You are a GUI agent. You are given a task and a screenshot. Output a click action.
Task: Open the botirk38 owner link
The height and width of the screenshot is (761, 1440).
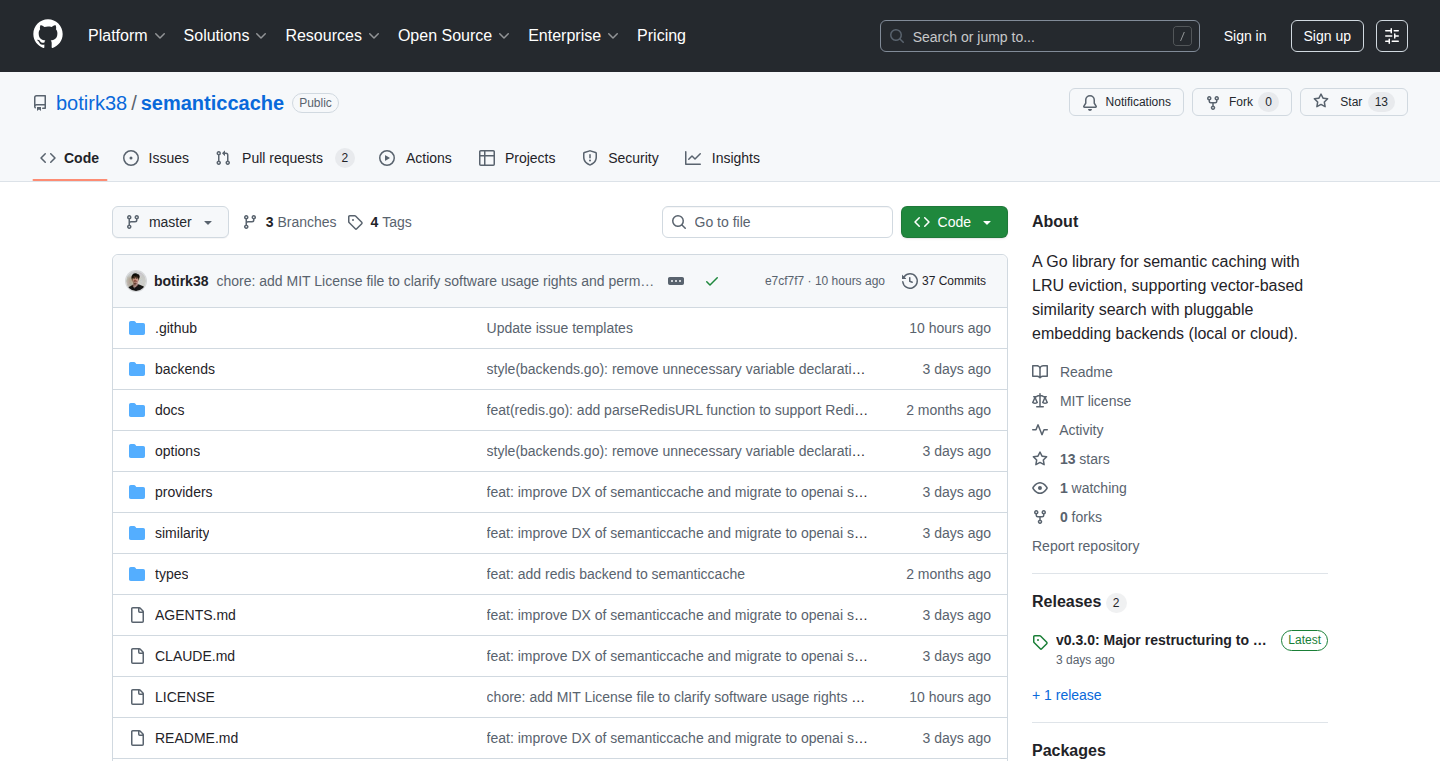tap(91, 103)
